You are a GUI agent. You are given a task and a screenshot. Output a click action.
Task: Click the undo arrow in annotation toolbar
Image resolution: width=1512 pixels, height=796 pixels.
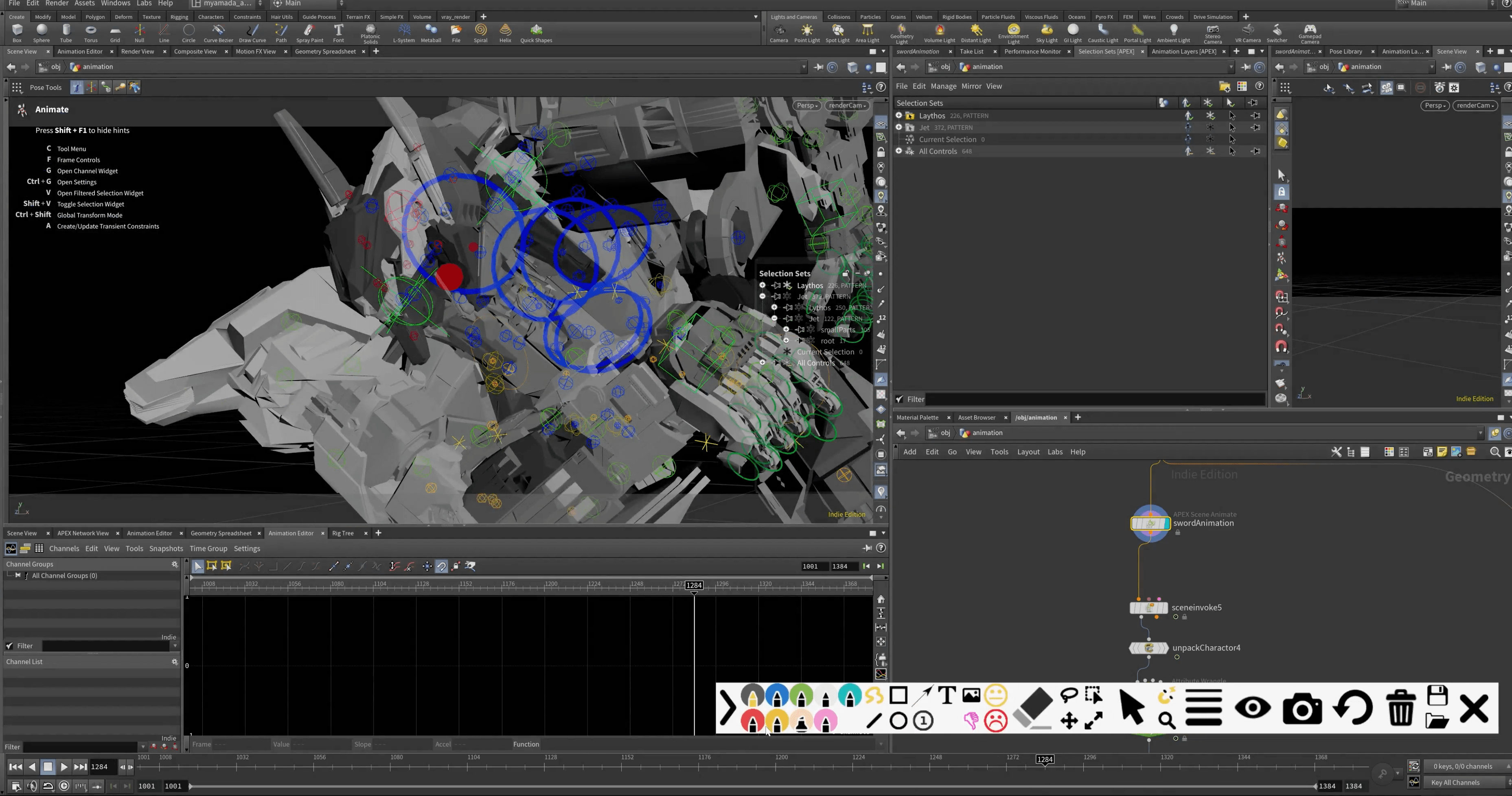pos(1352,708)
